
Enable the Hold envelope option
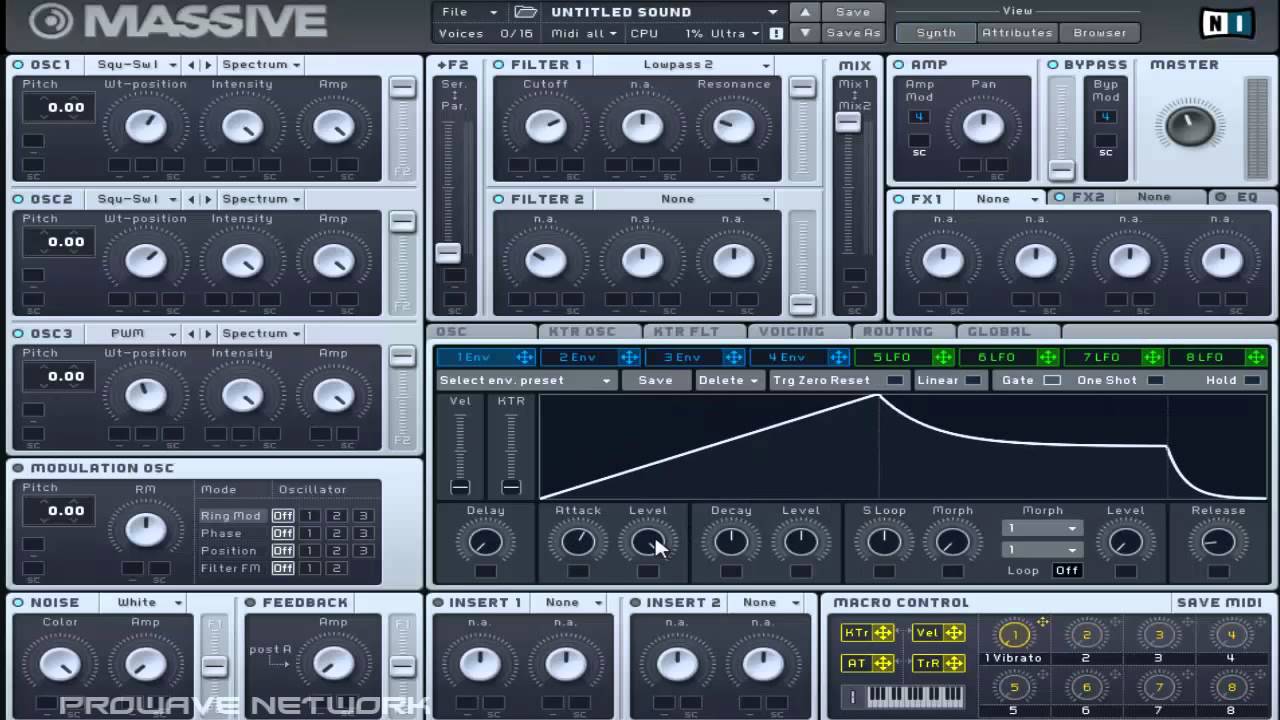click(x=1252, y=380)
